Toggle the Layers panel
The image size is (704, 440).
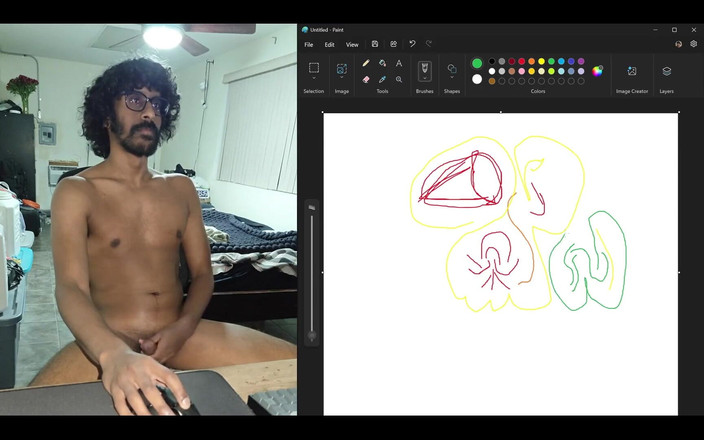pyautogui.click(x=667, y=71)
